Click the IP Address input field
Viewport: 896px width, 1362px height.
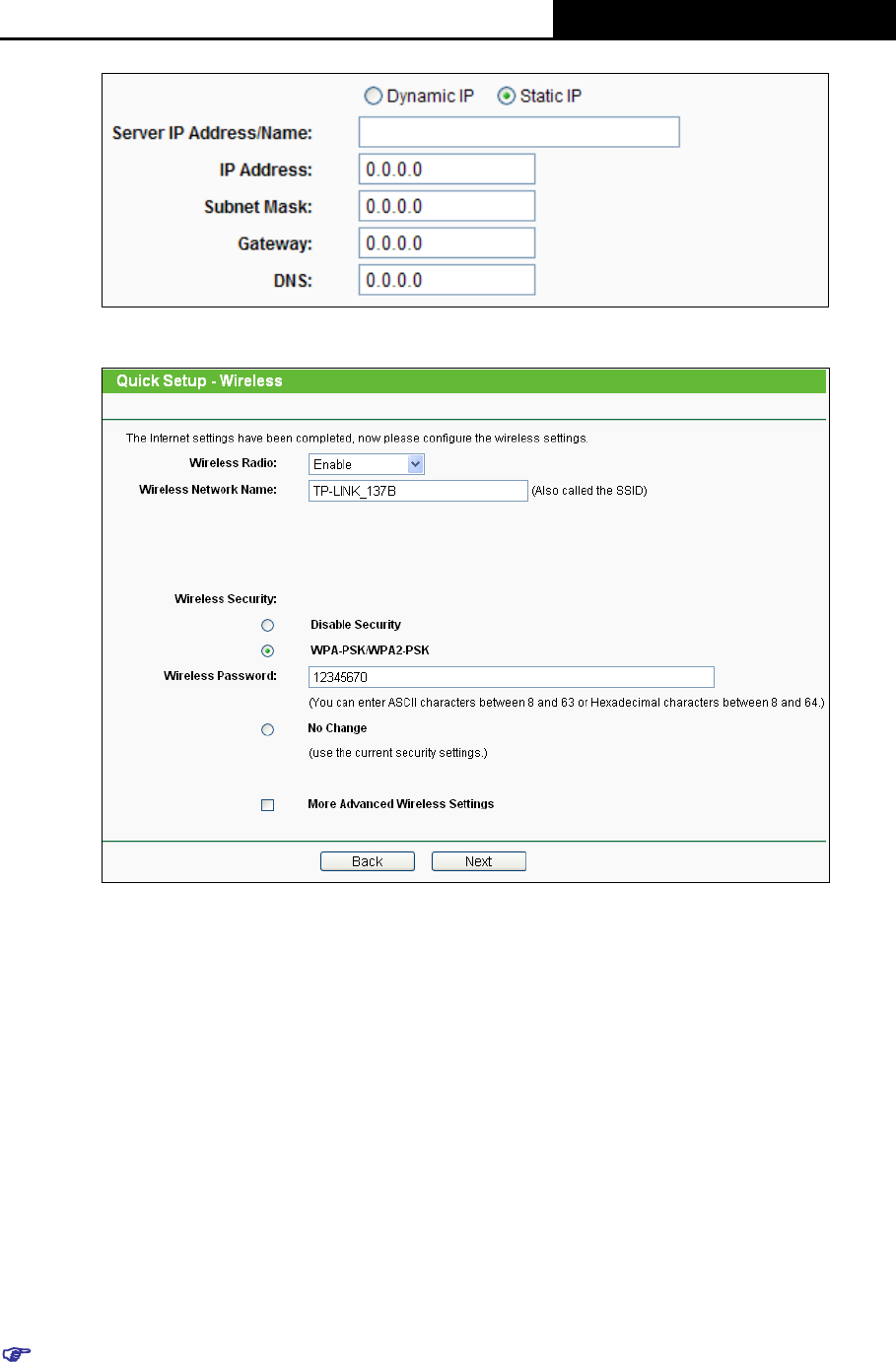tap(447, 170)
